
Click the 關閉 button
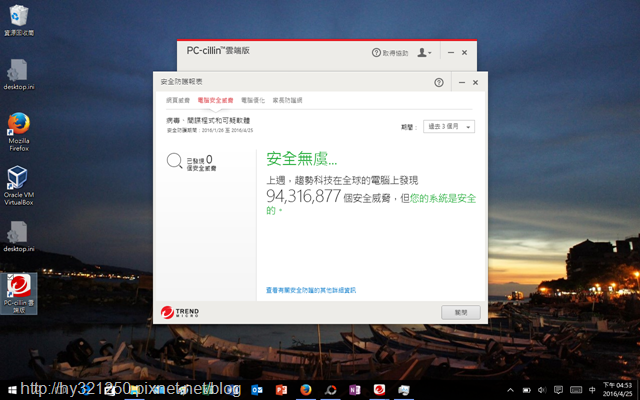pos(461,313)
